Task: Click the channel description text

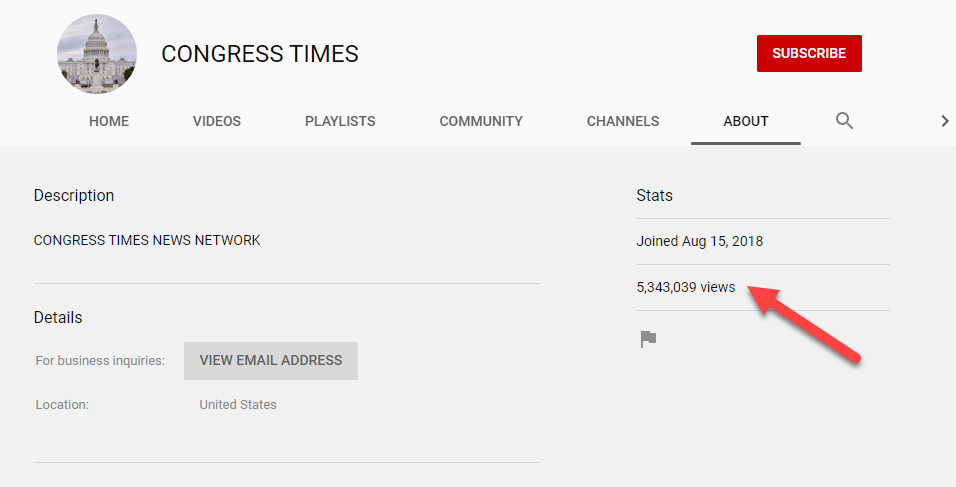Action: pos(147,240)
